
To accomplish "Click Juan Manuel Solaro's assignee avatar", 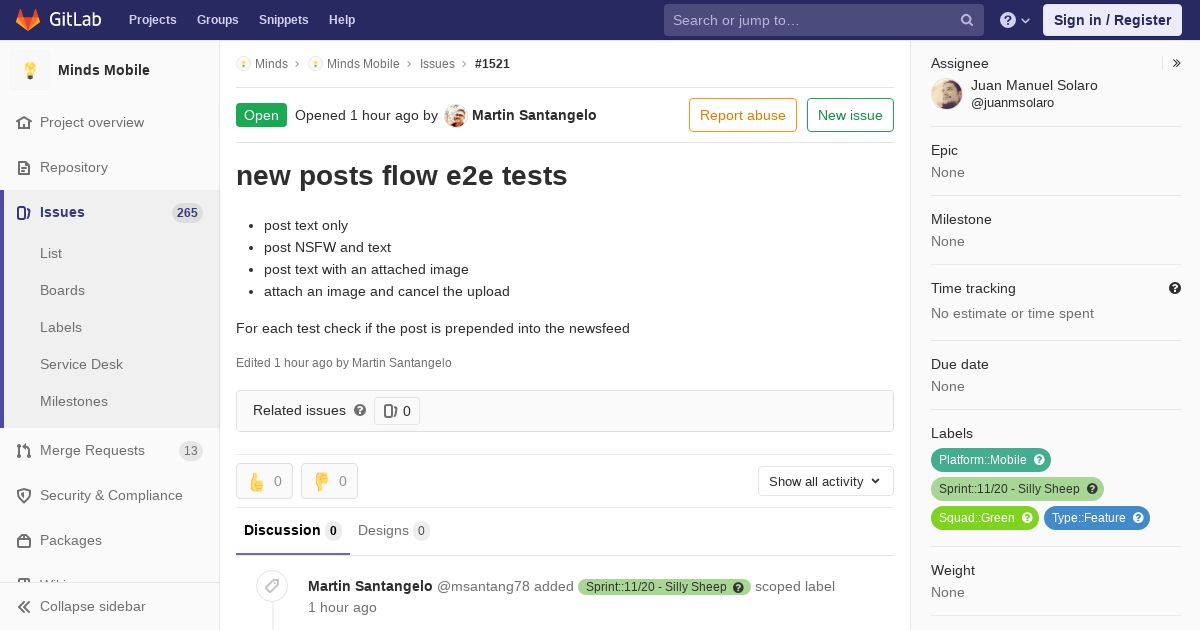I will [947, 94].
